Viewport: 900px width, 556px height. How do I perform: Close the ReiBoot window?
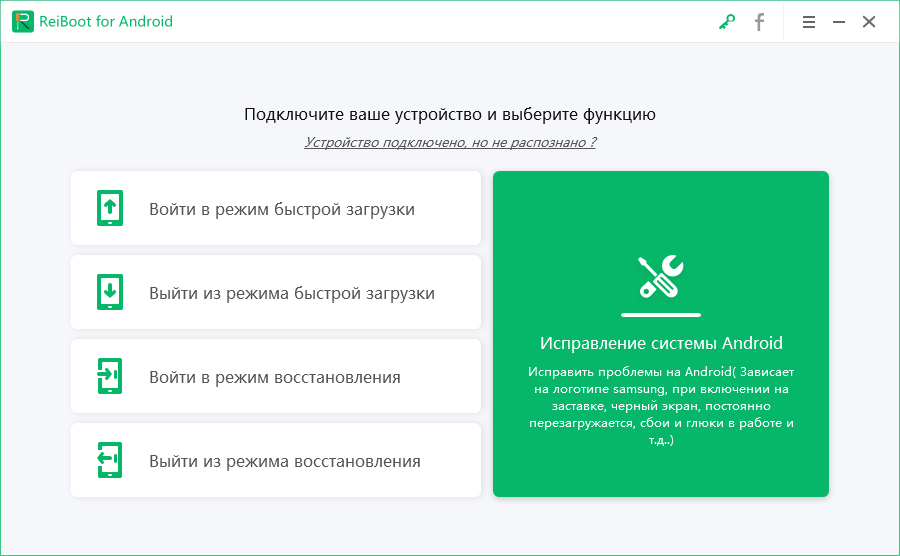tap(869, 22)
